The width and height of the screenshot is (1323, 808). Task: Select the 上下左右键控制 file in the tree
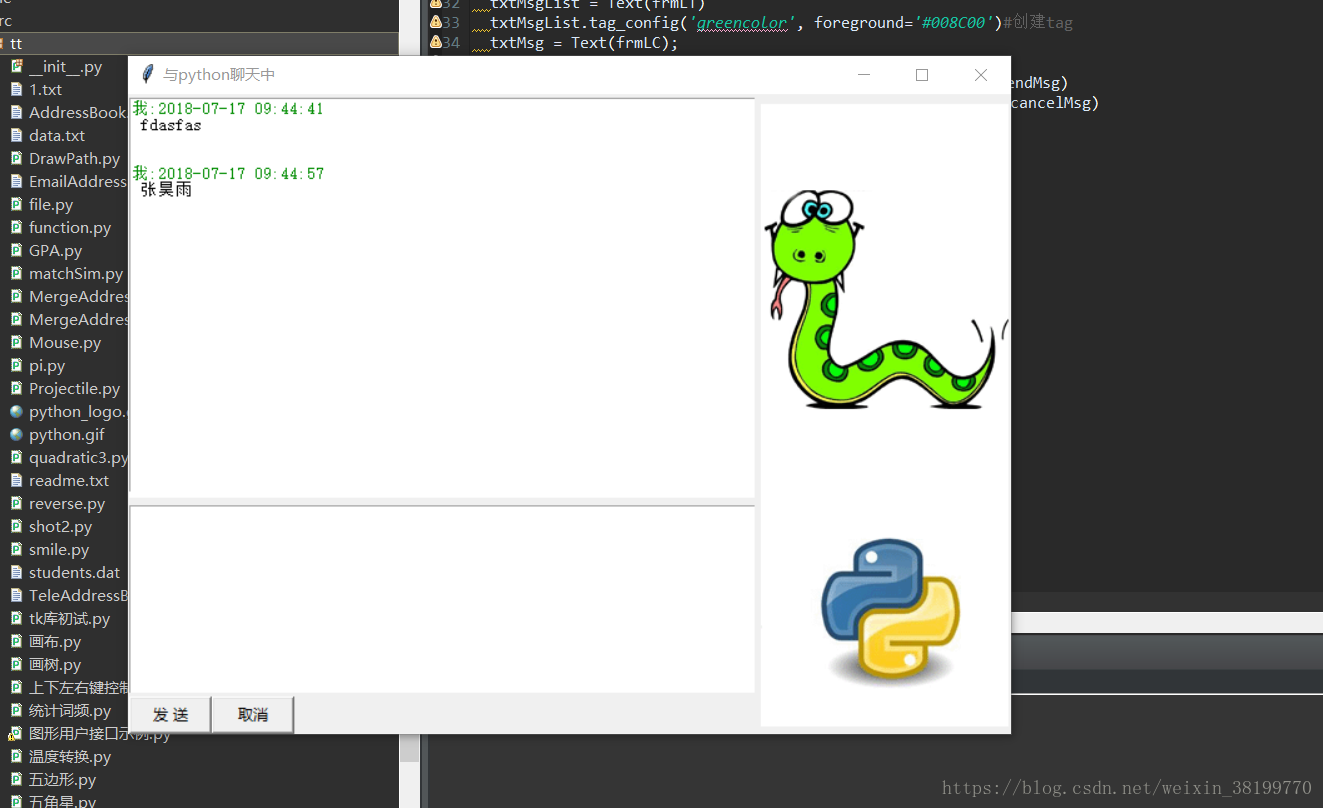(x=78, y=687)
